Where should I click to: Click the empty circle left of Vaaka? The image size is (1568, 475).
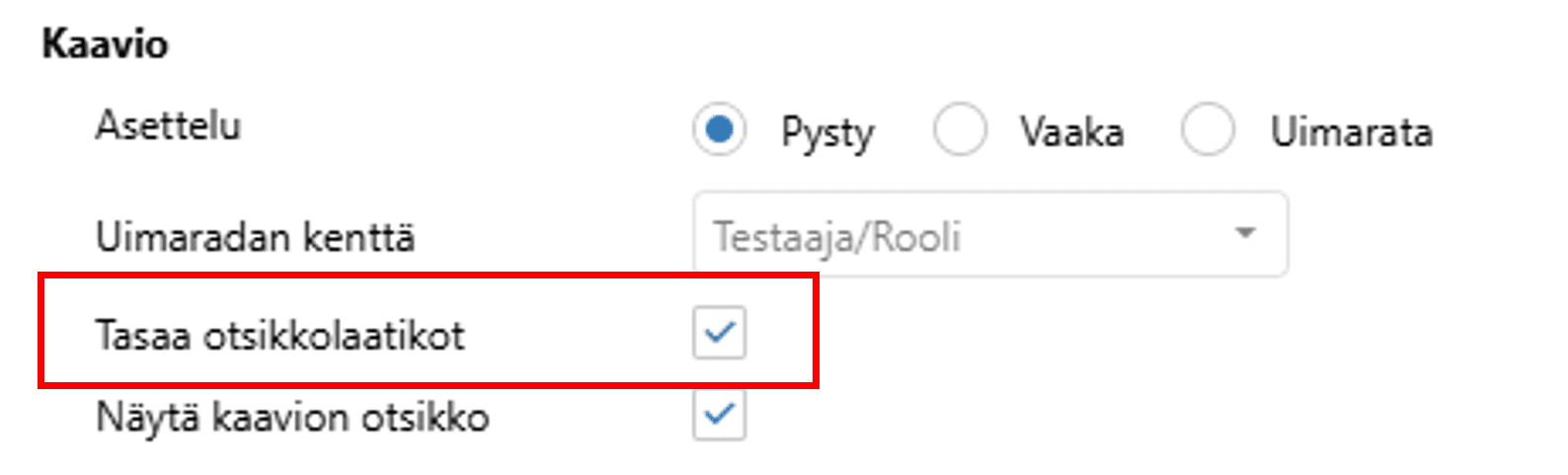960,129
